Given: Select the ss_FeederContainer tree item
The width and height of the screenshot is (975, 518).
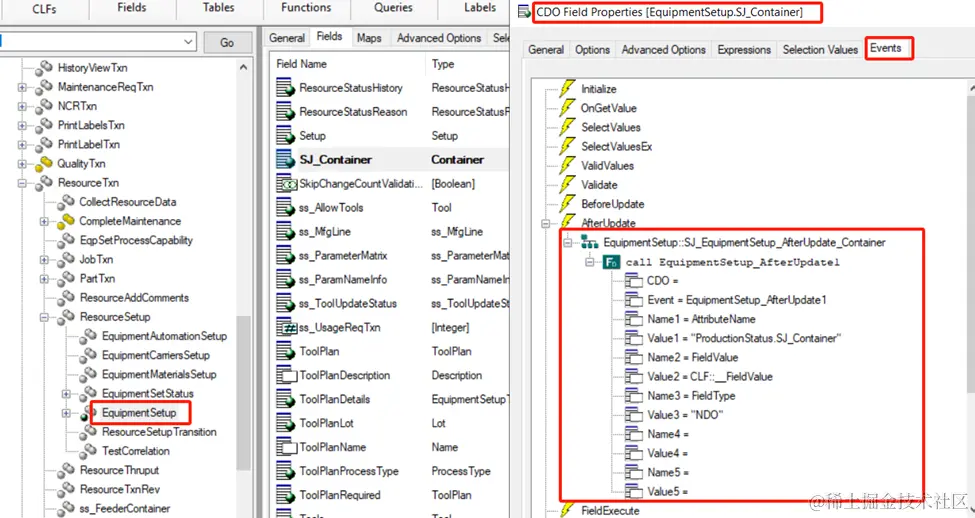Looking at the screenshot, I should point(124,509).
